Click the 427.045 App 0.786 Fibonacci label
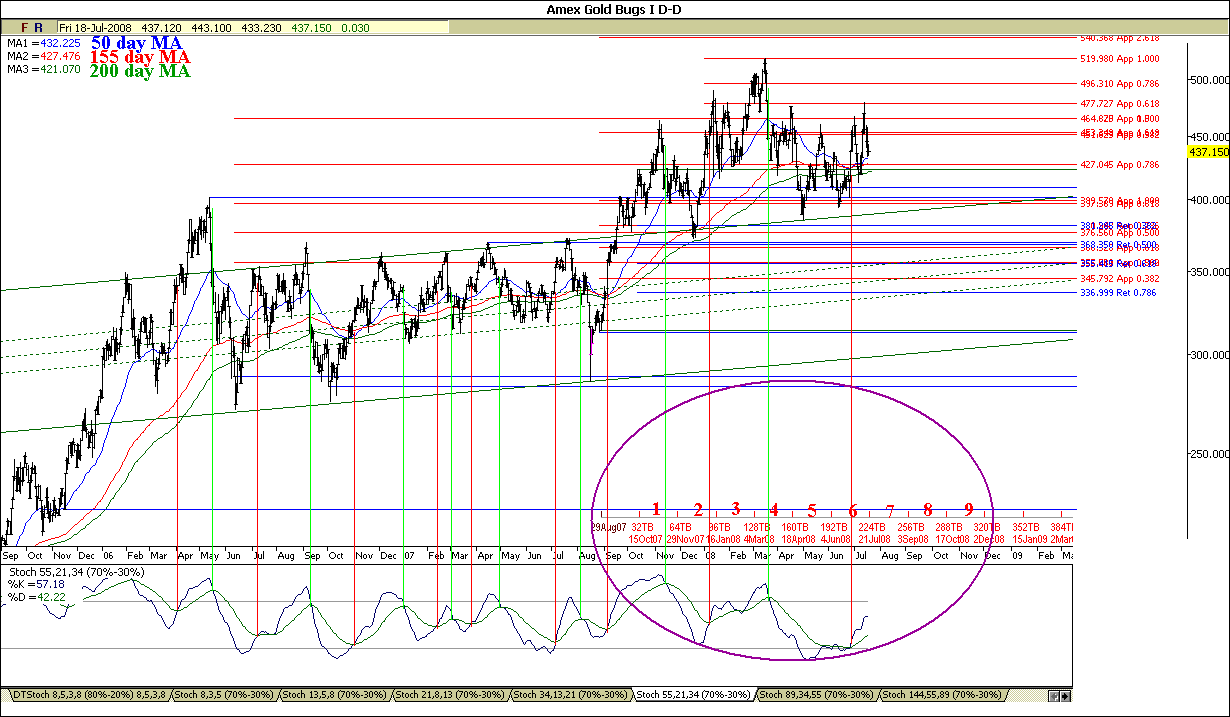 coord(1119,164)
